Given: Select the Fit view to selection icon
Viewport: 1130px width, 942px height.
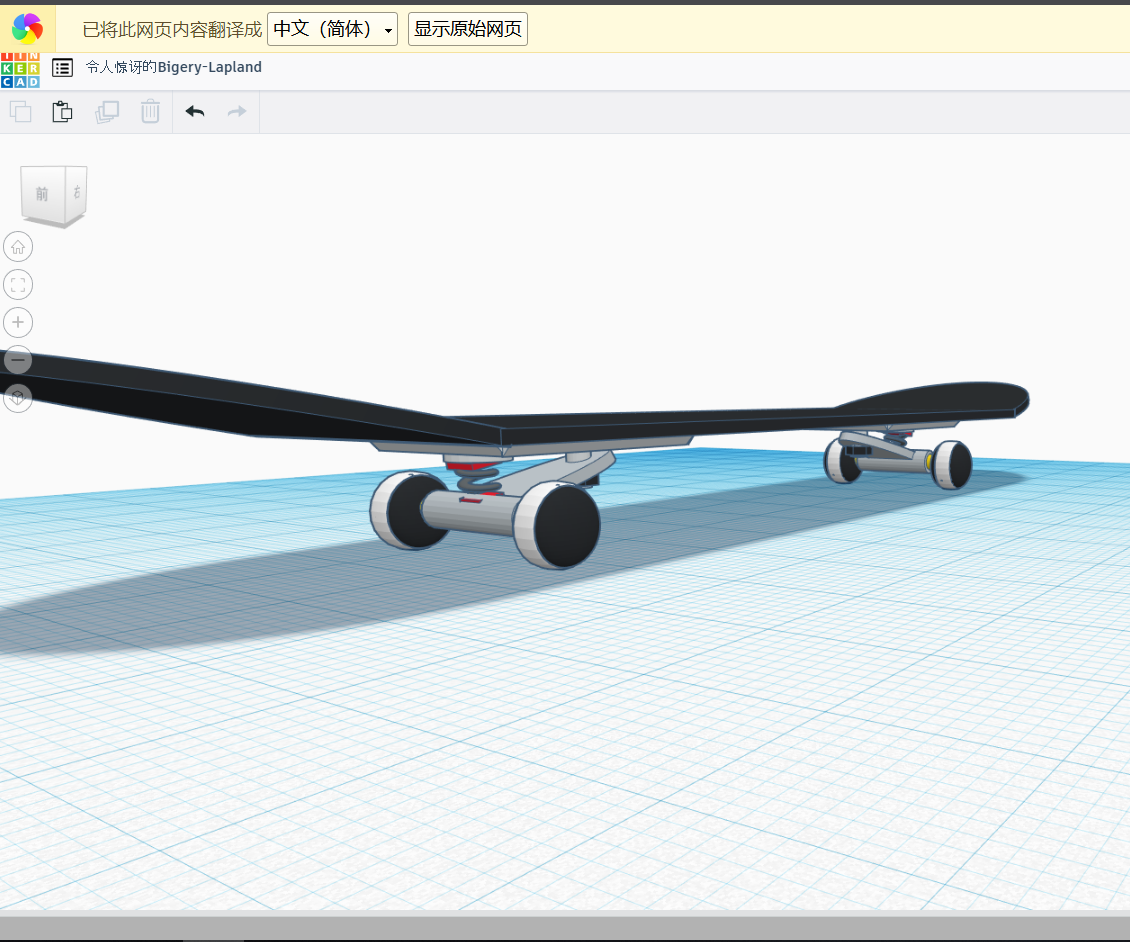Looking at the screenshot, I should pyautogui.click(x=17, y=284).
